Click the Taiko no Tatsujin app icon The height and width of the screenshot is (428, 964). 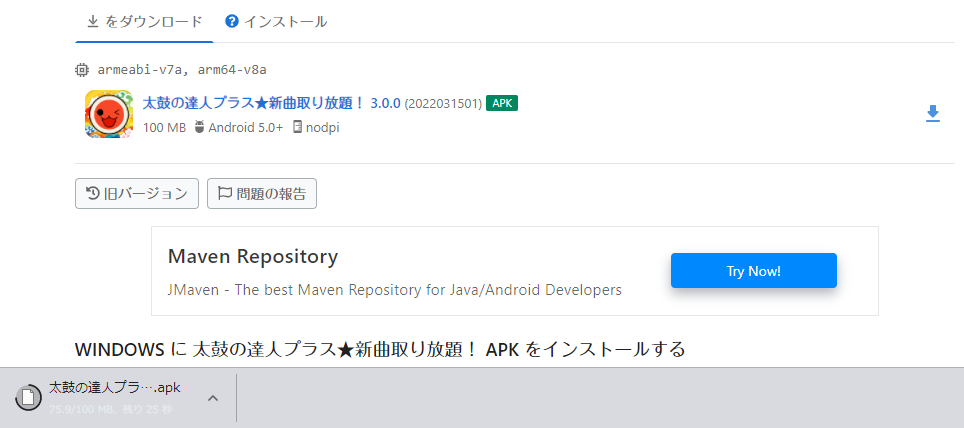click(109, 114)
